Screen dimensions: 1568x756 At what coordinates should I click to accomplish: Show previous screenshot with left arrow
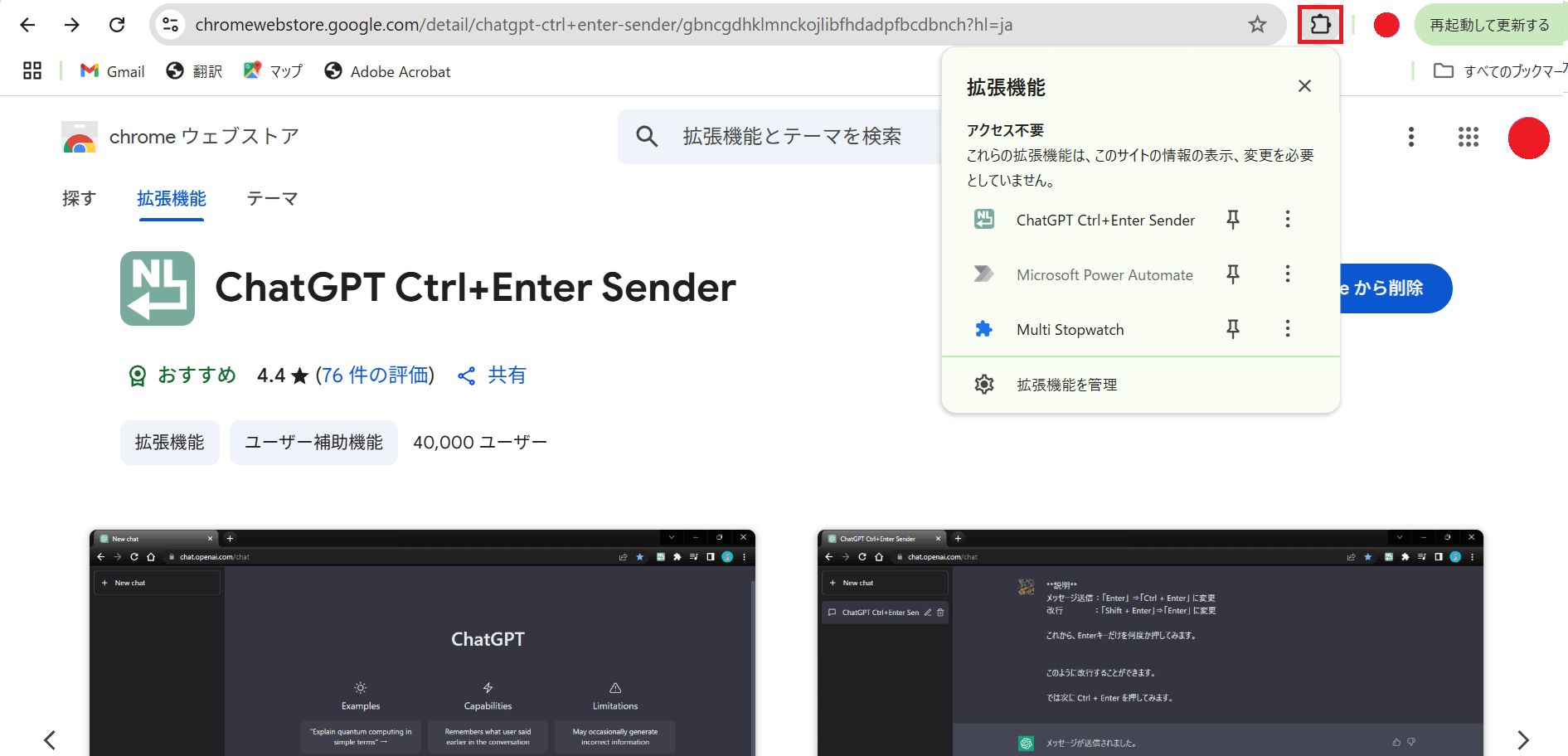pos(50,739)
